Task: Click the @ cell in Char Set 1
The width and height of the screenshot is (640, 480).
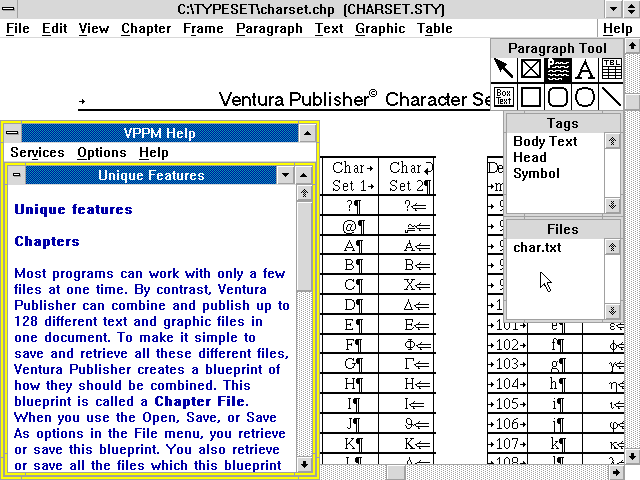Action: 353,226
